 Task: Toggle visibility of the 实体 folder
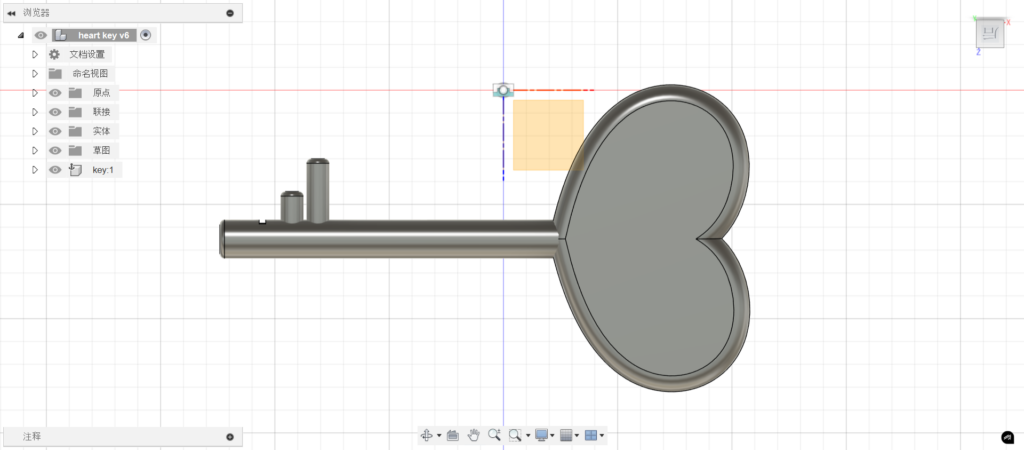click(x=56, y=131)
